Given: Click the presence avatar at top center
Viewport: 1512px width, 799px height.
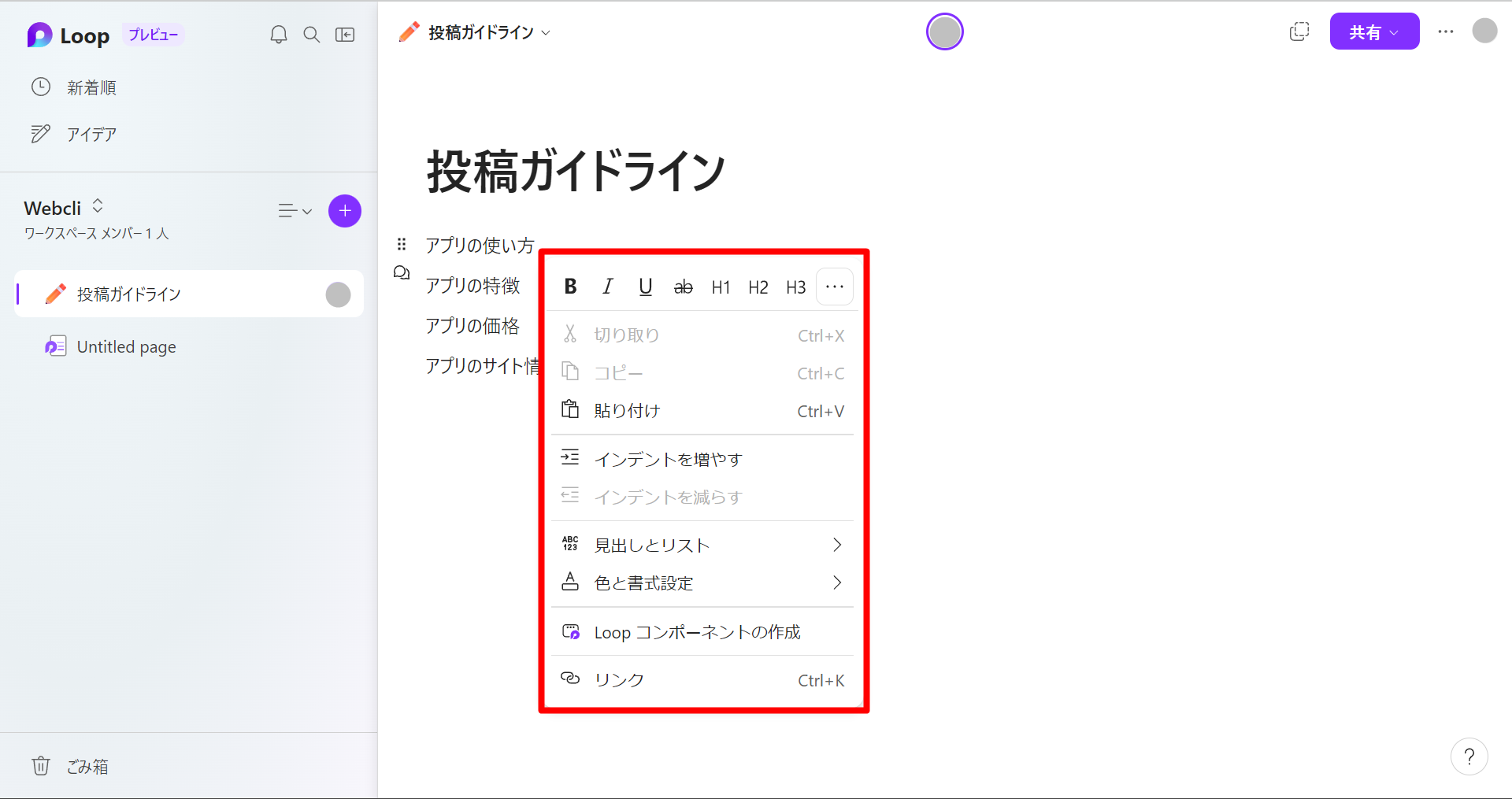Looking at the screenshot, I should (945, 31).
